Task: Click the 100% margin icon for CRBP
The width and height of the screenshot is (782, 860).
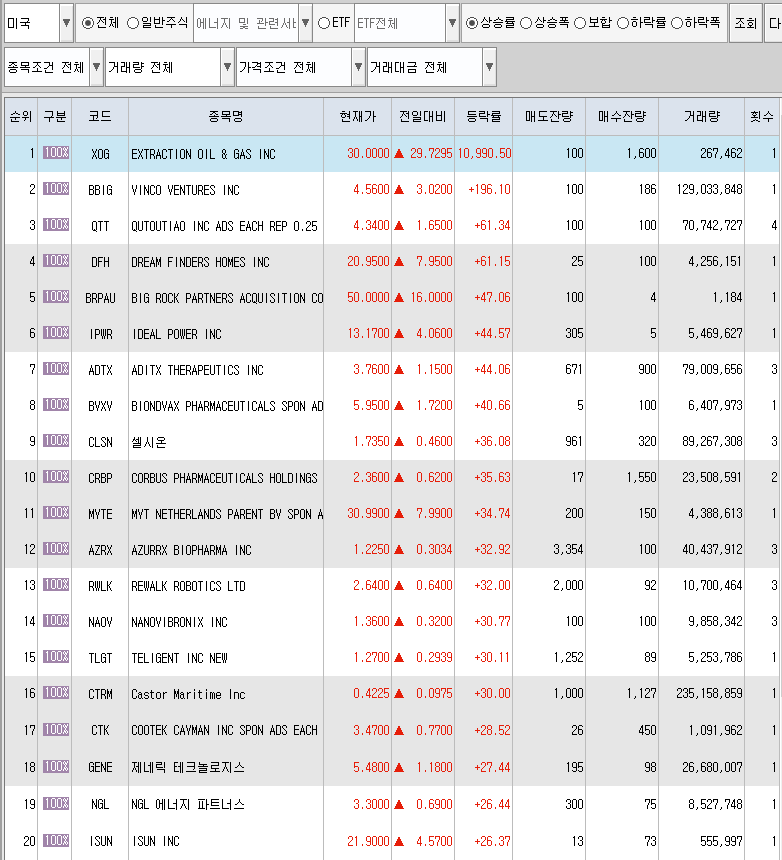Action: pyautogui.click(x=56, y=477)
